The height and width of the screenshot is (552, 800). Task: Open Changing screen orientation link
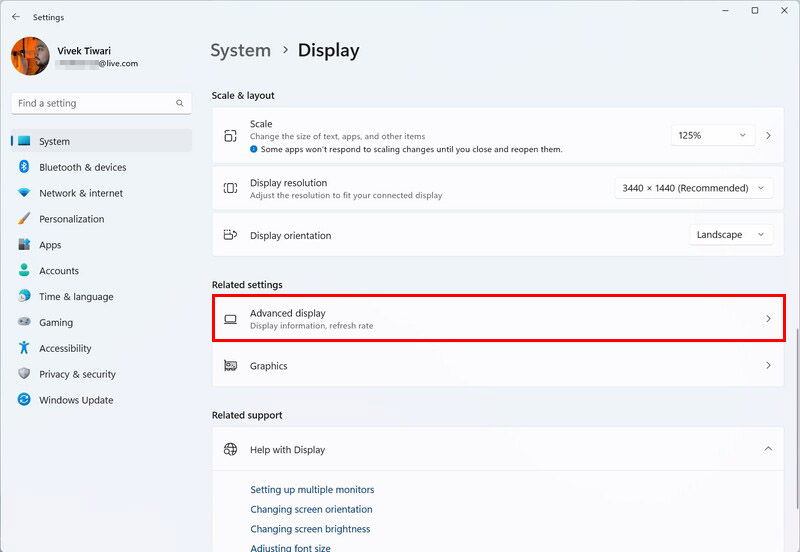[311, 509]
